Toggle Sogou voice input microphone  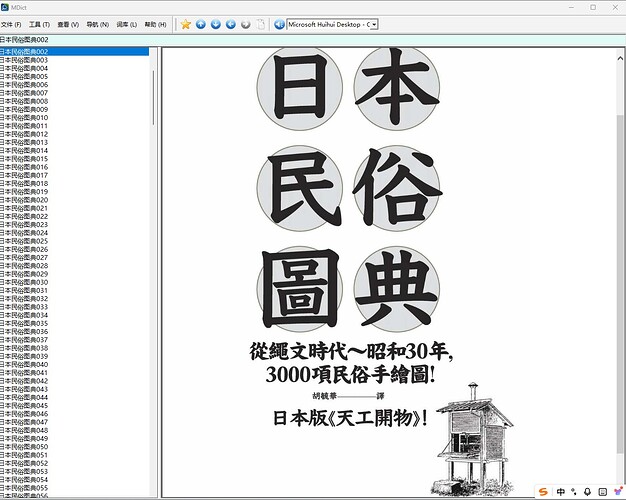[x=587, y=492]
